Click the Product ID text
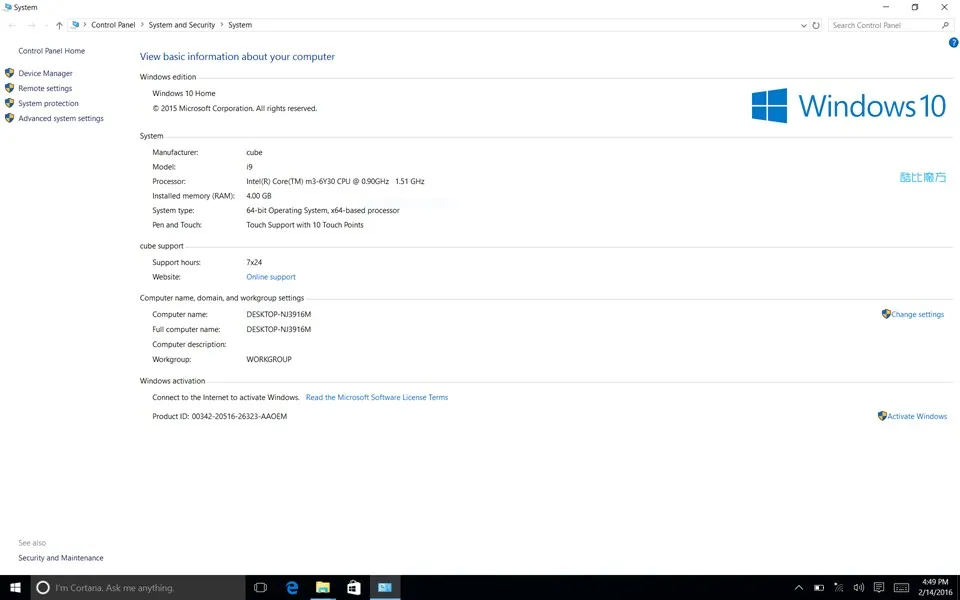960x600 pixels. (x=219, y=416)
